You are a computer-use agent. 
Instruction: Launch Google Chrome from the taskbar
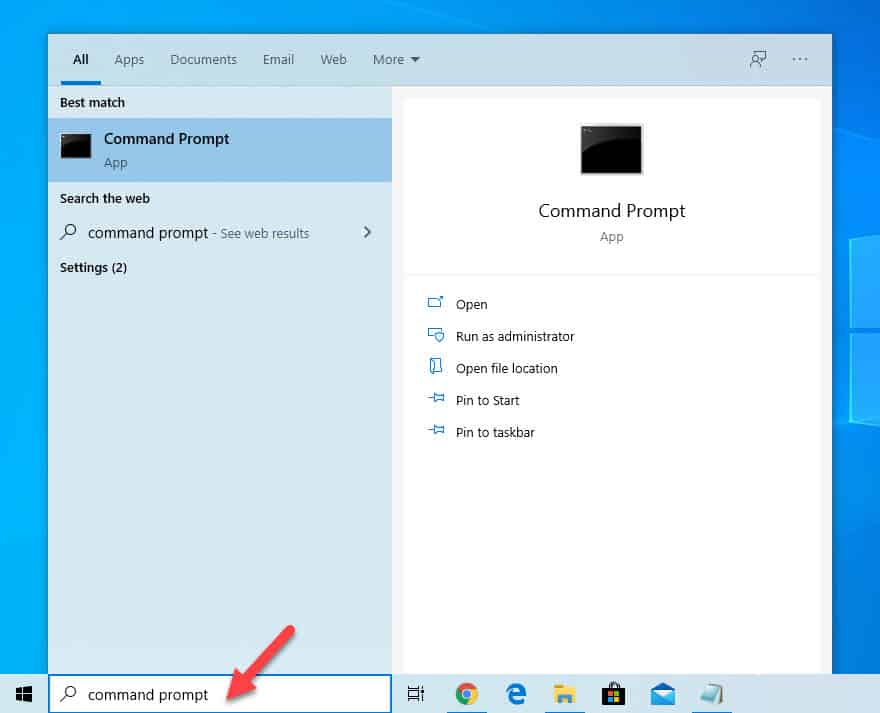[x=466, y=694]
